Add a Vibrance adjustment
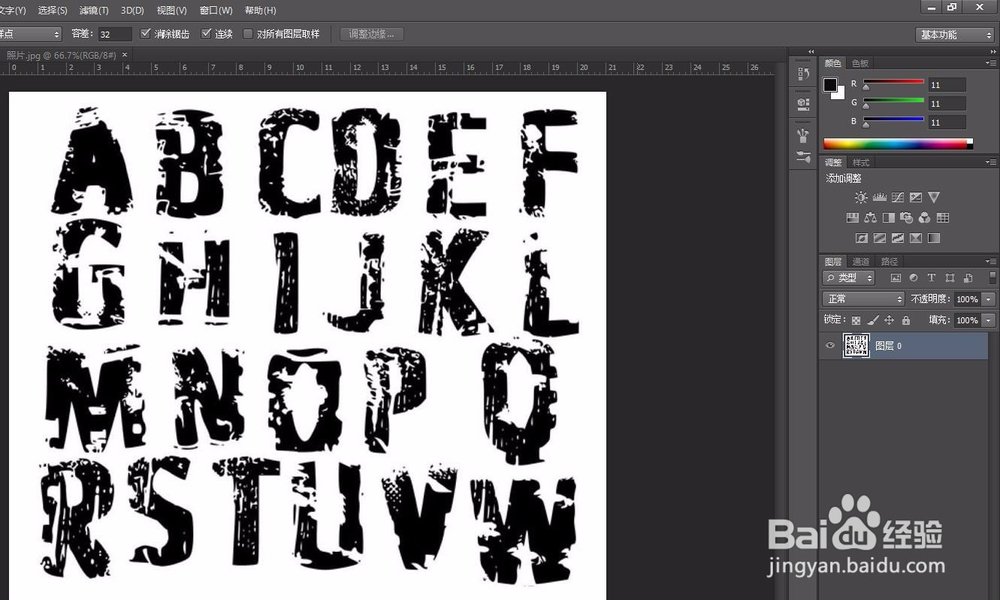The image size is (1000, 600). point(934,197)
